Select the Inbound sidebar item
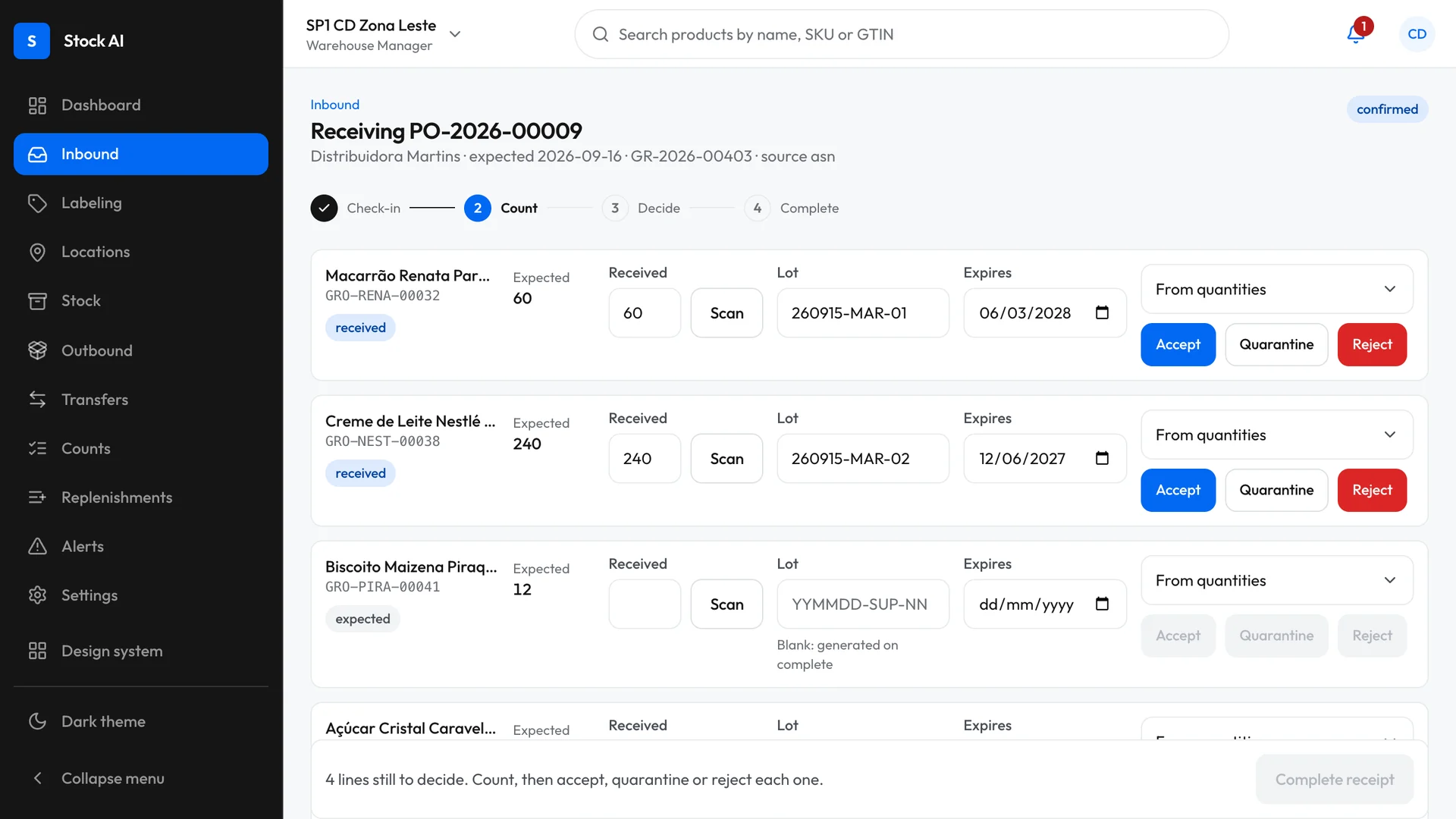The width and height of the screenshot is (1456, 819). click(x=141, y=154)
